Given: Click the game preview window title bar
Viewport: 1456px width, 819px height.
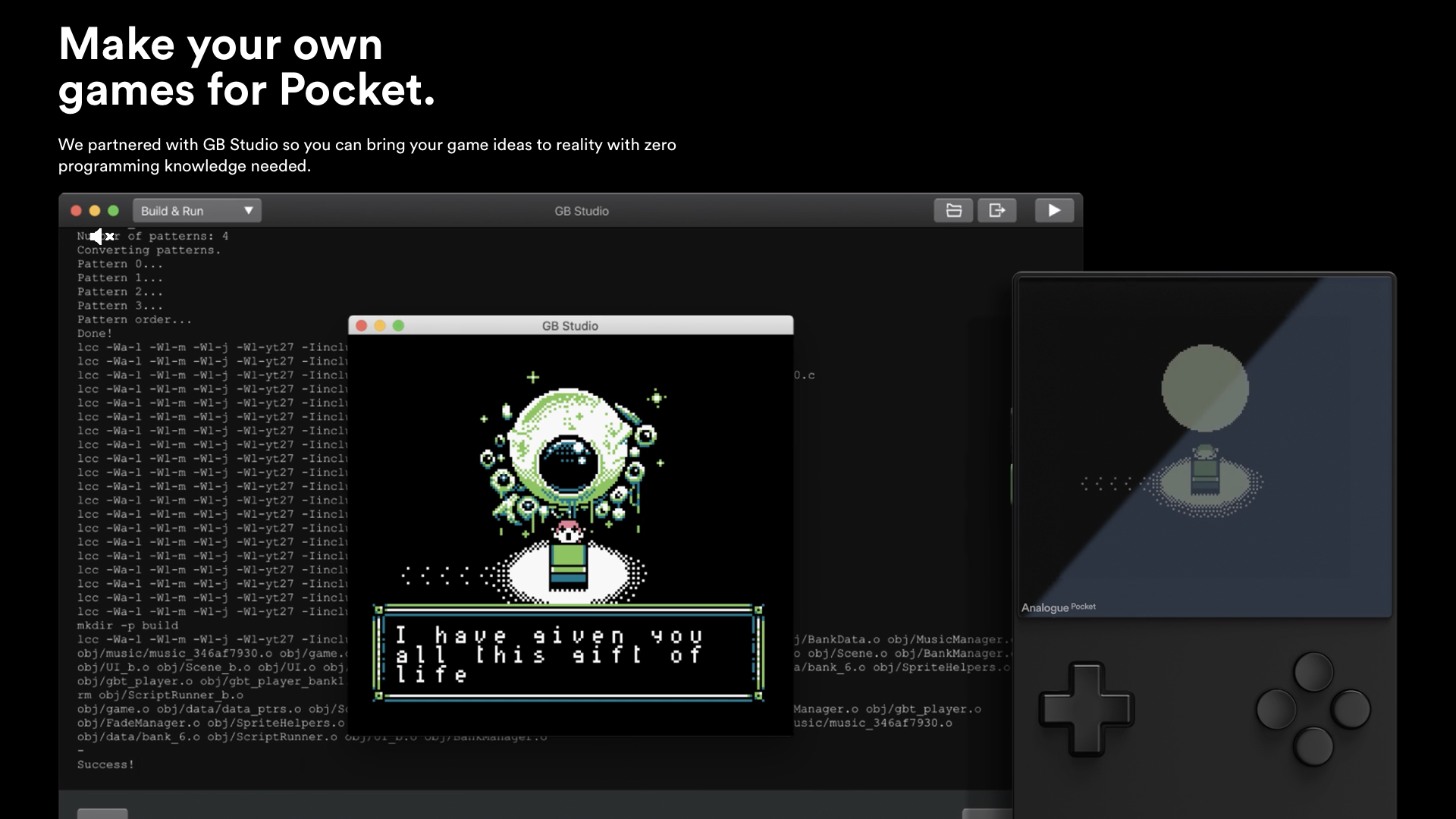Looking at the screenshot, I should 570,325.
